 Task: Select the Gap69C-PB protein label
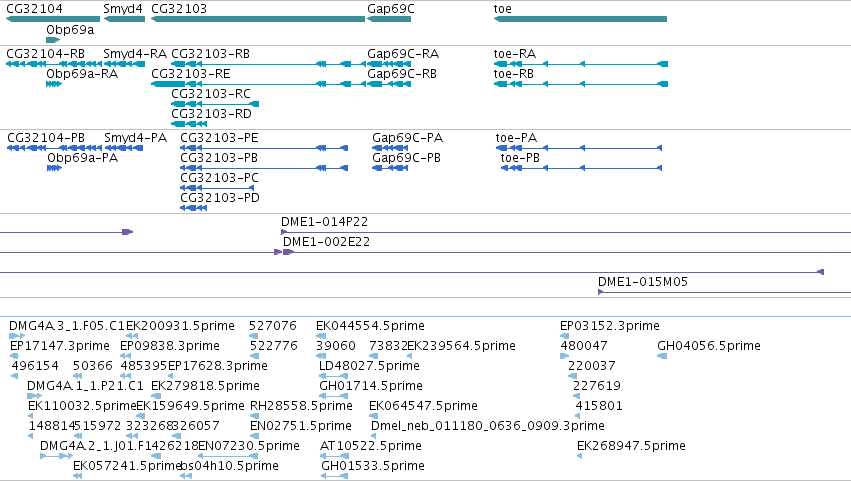407,158
